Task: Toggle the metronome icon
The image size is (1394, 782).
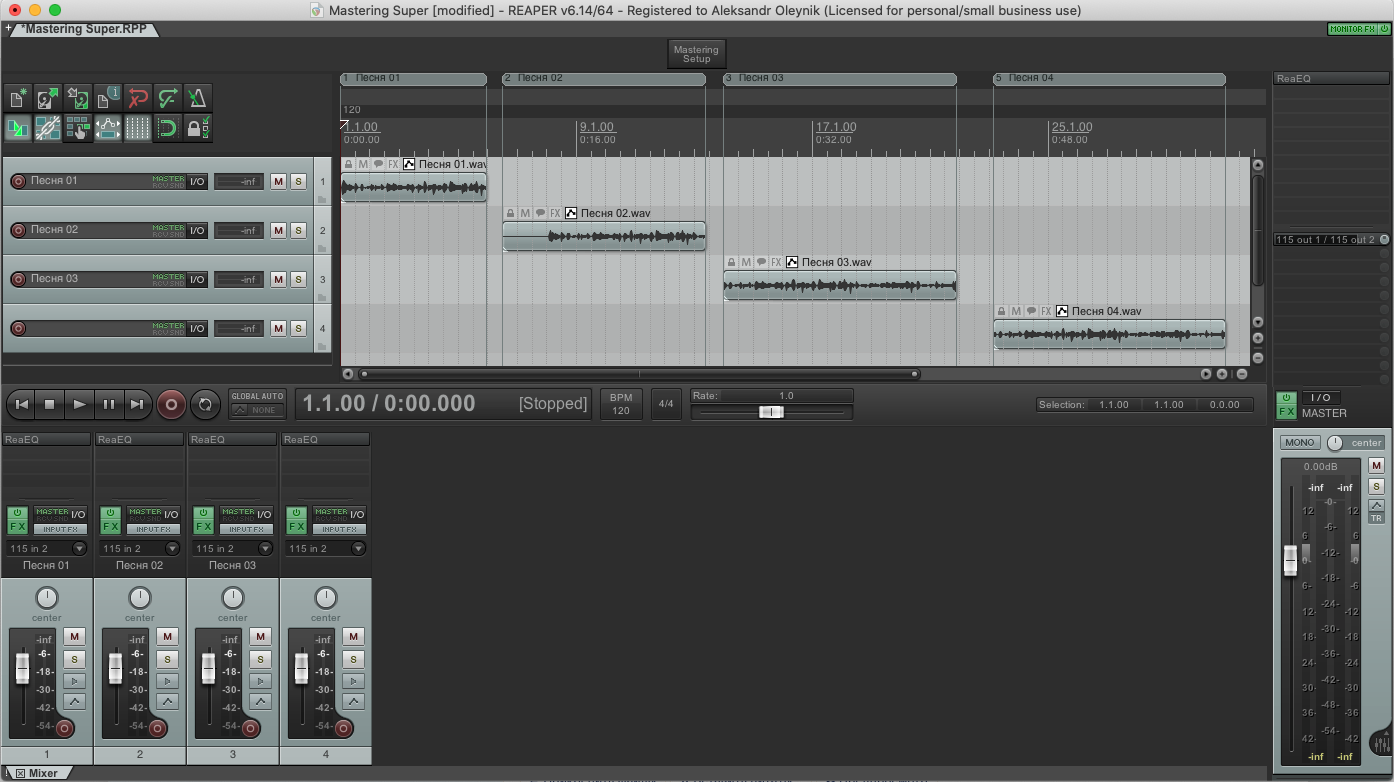Action: pyautogui.click(x=198, y=97)
